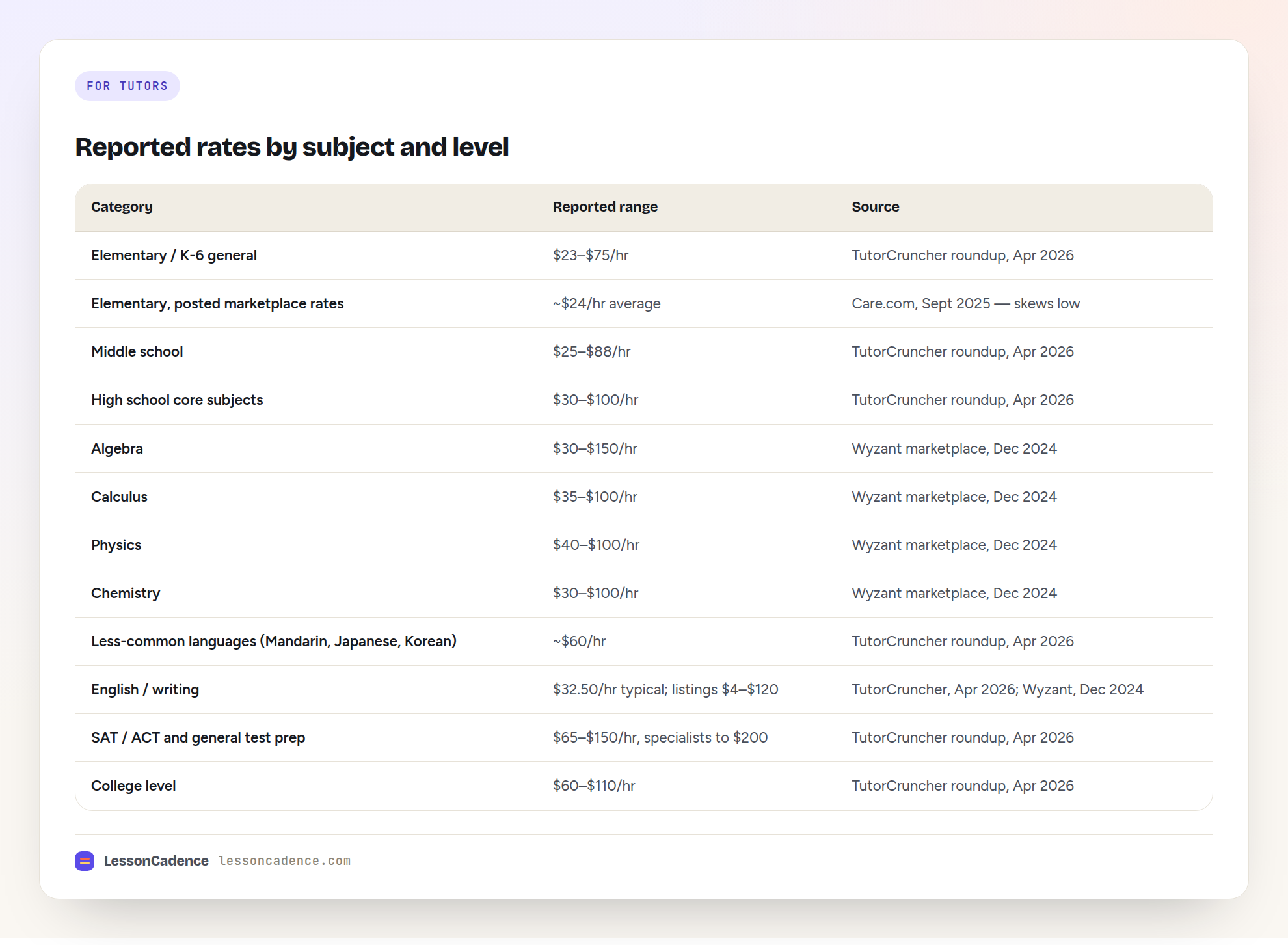This screenshot has width=1288, height=945.
Task: Select Wyzant marketplace source in Physics row
Action: [x=954, y=545]
